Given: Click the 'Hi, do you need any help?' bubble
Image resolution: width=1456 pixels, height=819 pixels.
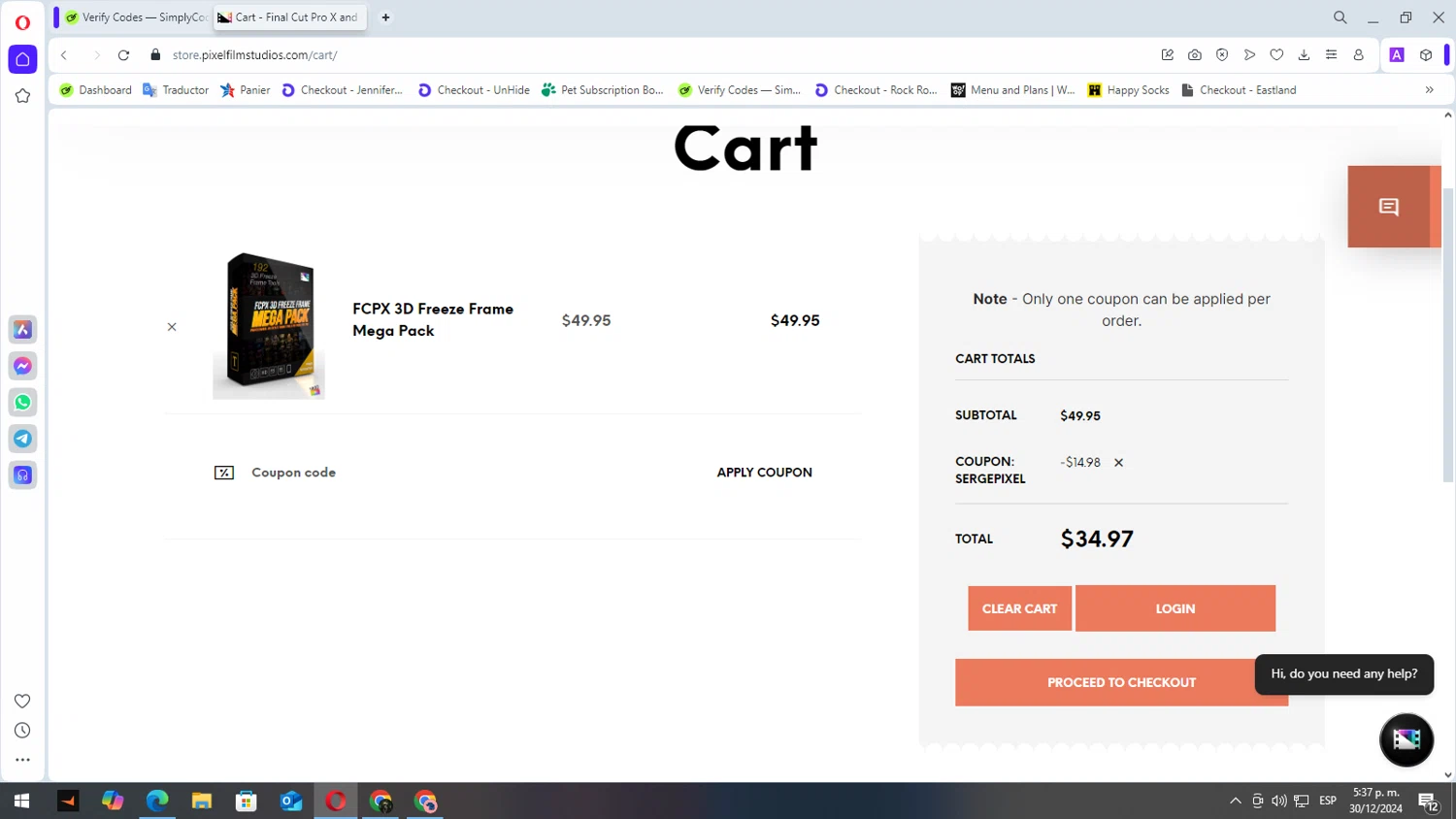Looking at the screenshot, I should click(x=1344, y=674).
